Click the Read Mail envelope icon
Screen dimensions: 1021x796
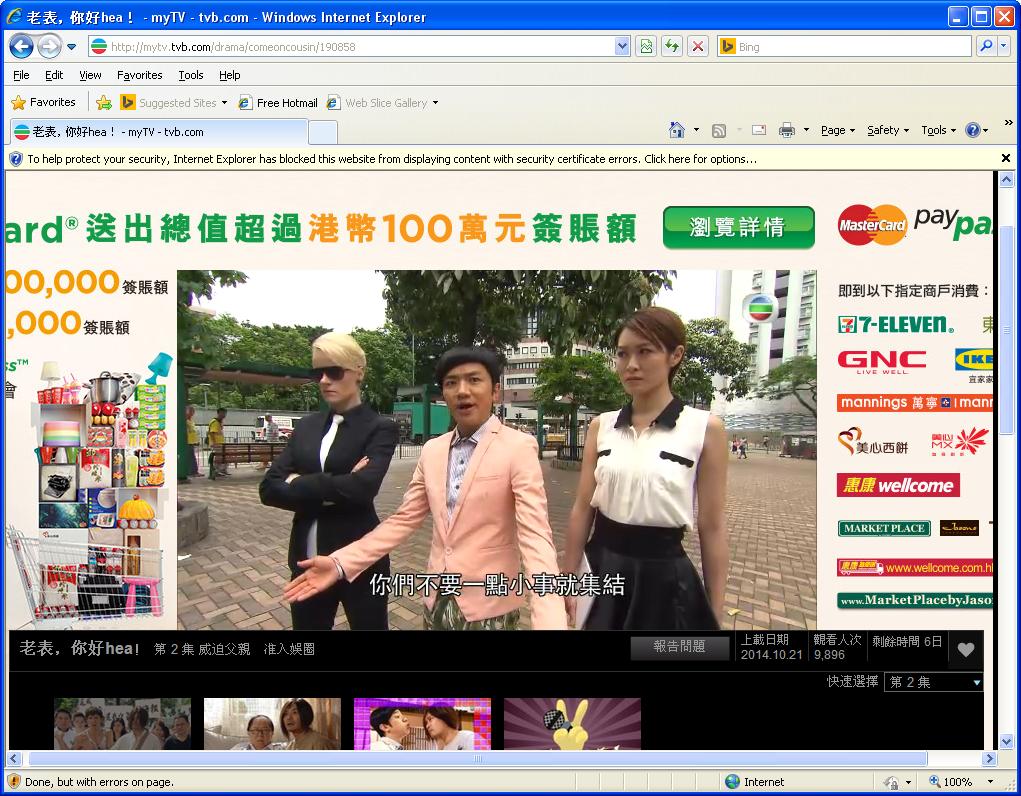(x=759, y=130)
